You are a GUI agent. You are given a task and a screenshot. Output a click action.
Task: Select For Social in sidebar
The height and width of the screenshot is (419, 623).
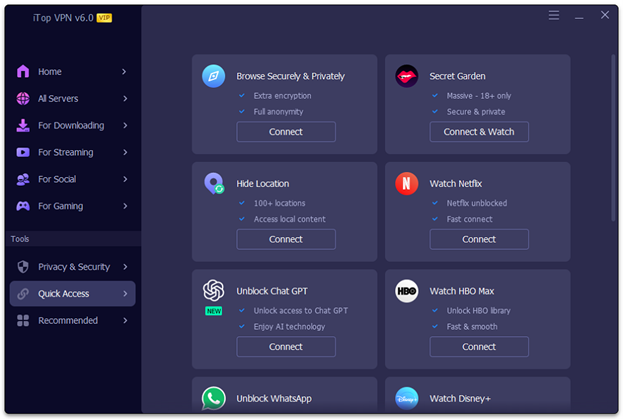click(72, 179)
